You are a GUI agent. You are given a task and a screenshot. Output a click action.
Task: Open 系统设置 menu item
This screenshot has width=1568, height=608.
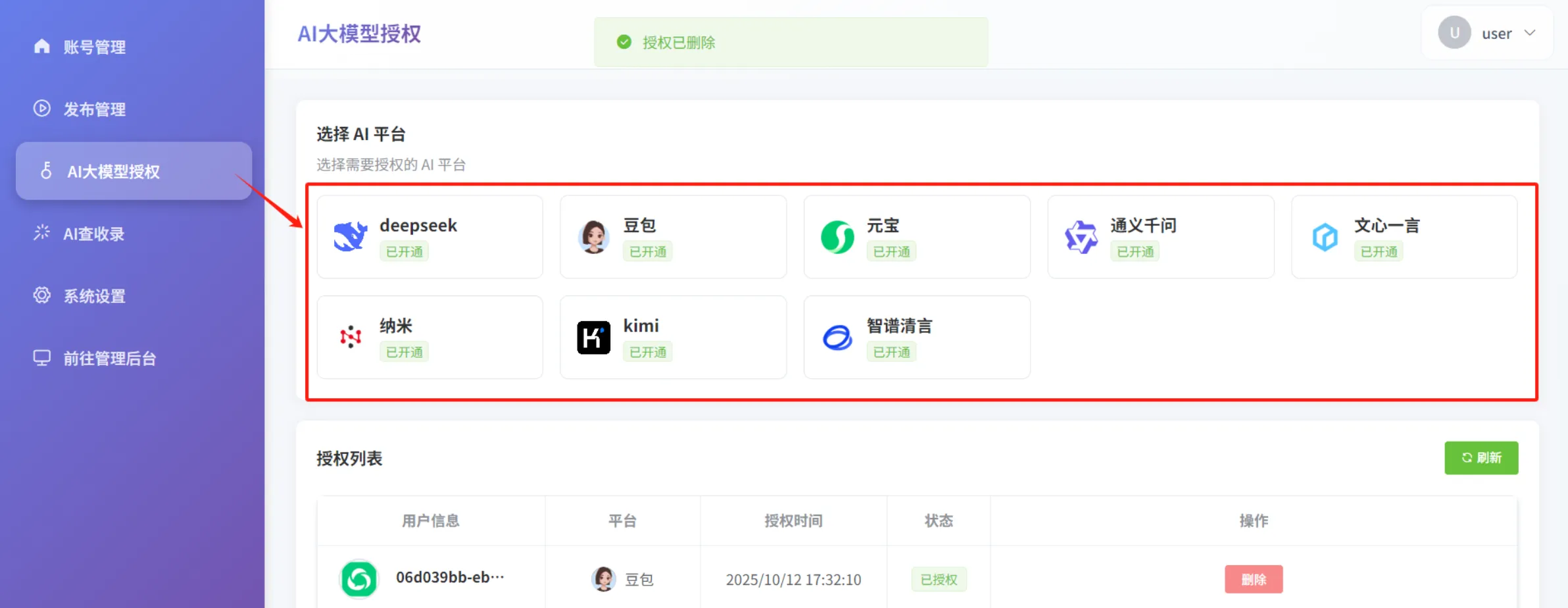pyautogui.click(x=134, y=295)
